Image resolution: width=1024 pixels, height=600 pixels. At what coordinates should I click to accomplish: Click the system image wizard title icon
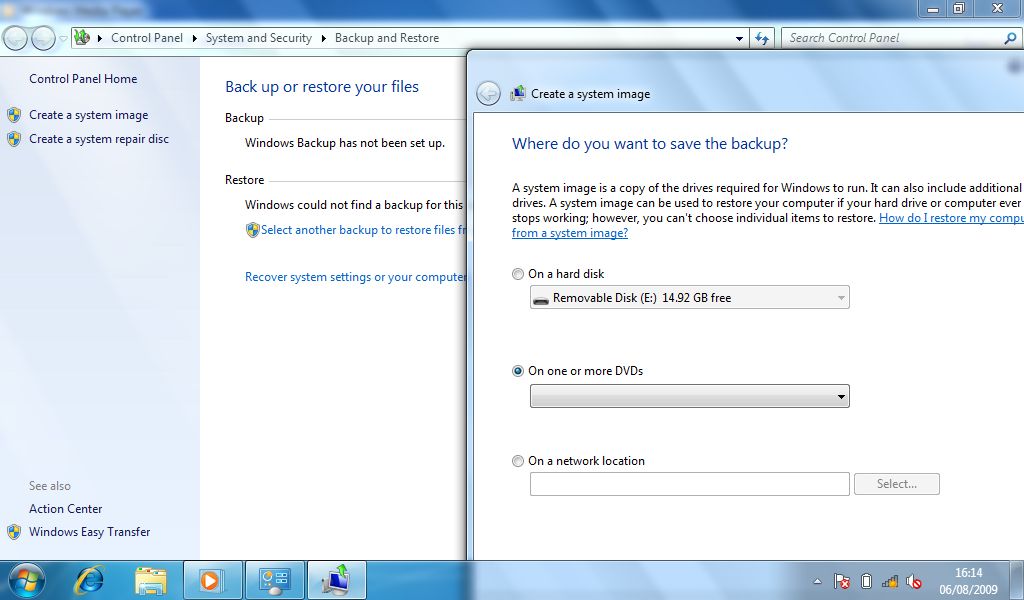point(517,93)
